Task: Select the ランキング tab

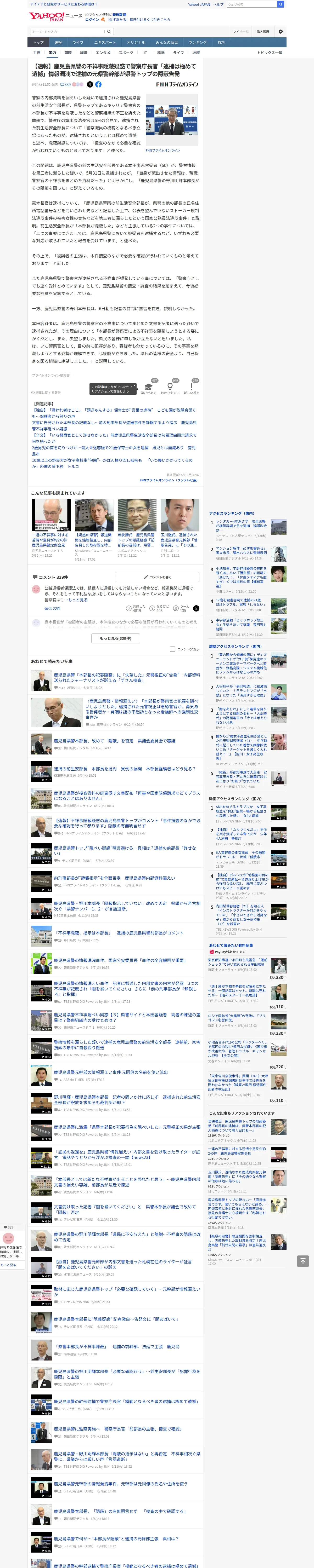Action: [198, 43]
